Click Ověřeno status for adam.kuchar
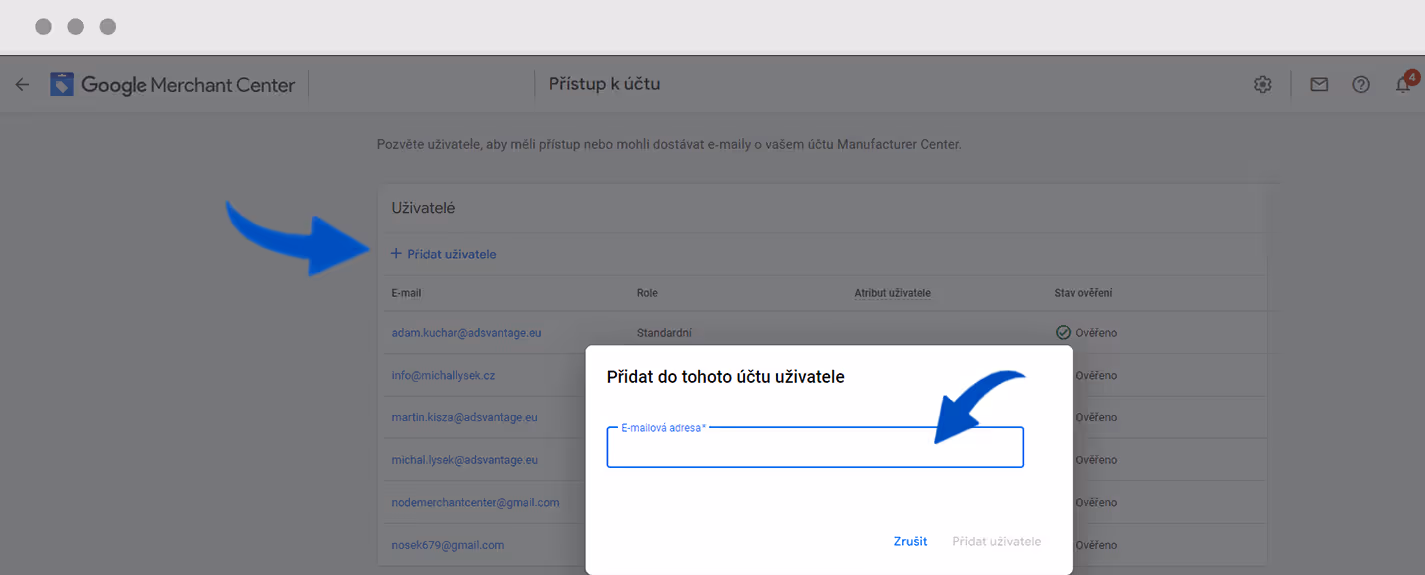The image size is (1425, 575). pyautogui.click(x=1096, y=332)
